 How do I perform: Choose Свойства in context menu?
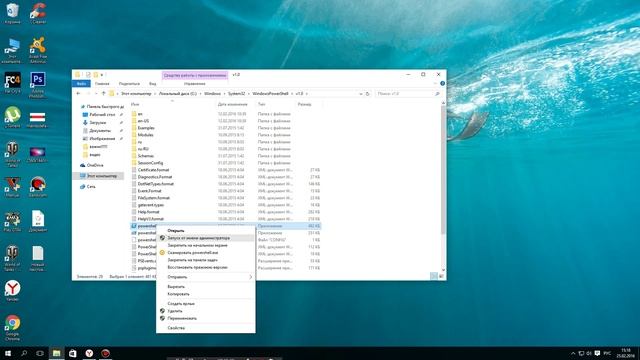tap(206, 328)
